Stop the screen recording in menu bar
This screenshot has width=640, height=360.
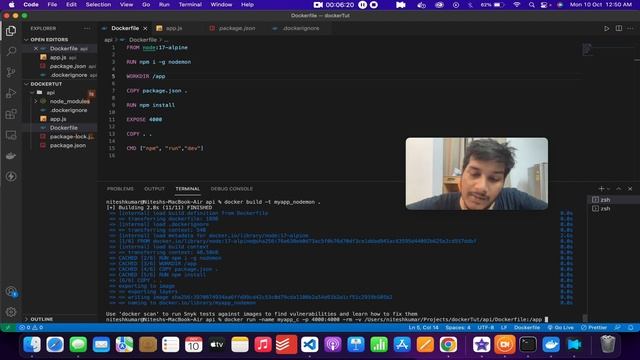coord(374,4)
